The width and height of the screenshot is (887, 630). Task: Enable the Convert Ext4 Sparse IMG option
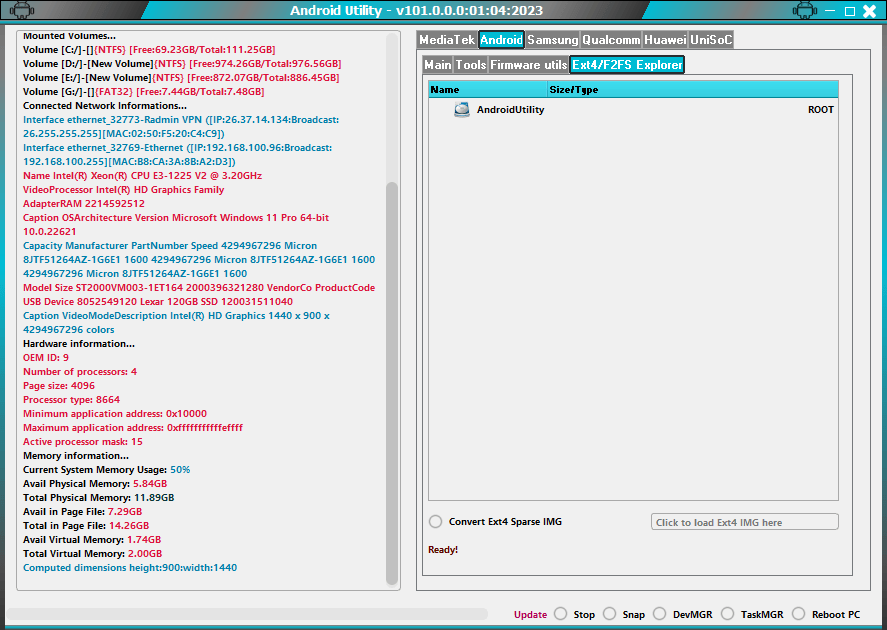coord(435,521)
